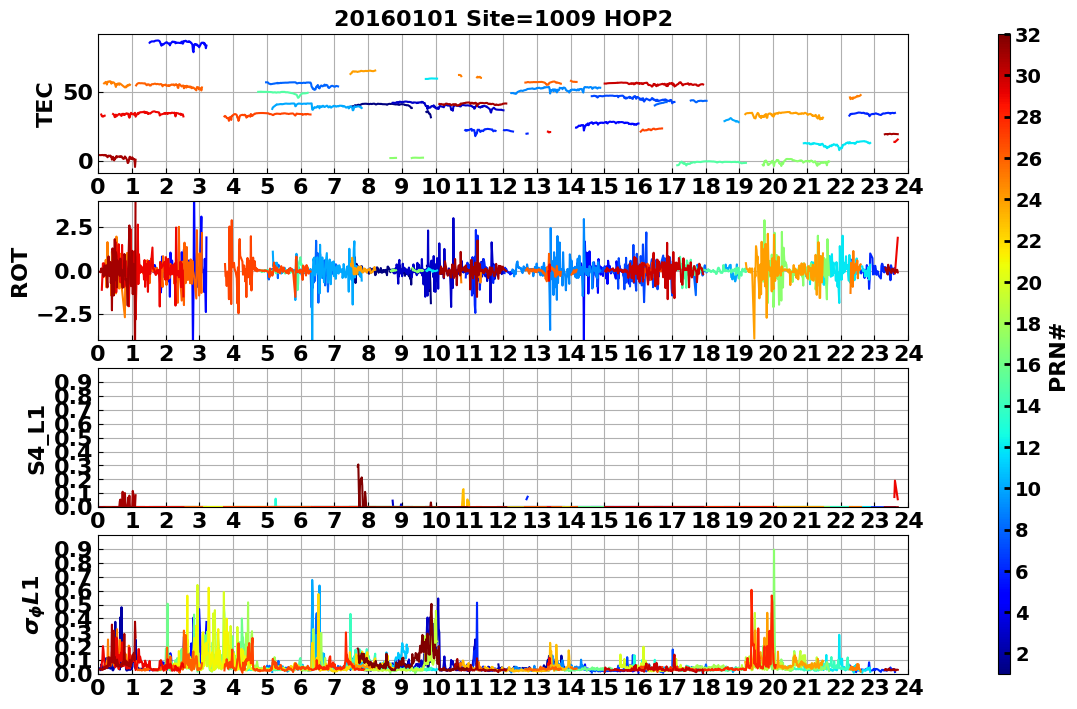The width and height of the screenshot is (1077, 709).
Task: Click the '3' hour tick under the sigma-phi panel
Action: coord(199,687)
